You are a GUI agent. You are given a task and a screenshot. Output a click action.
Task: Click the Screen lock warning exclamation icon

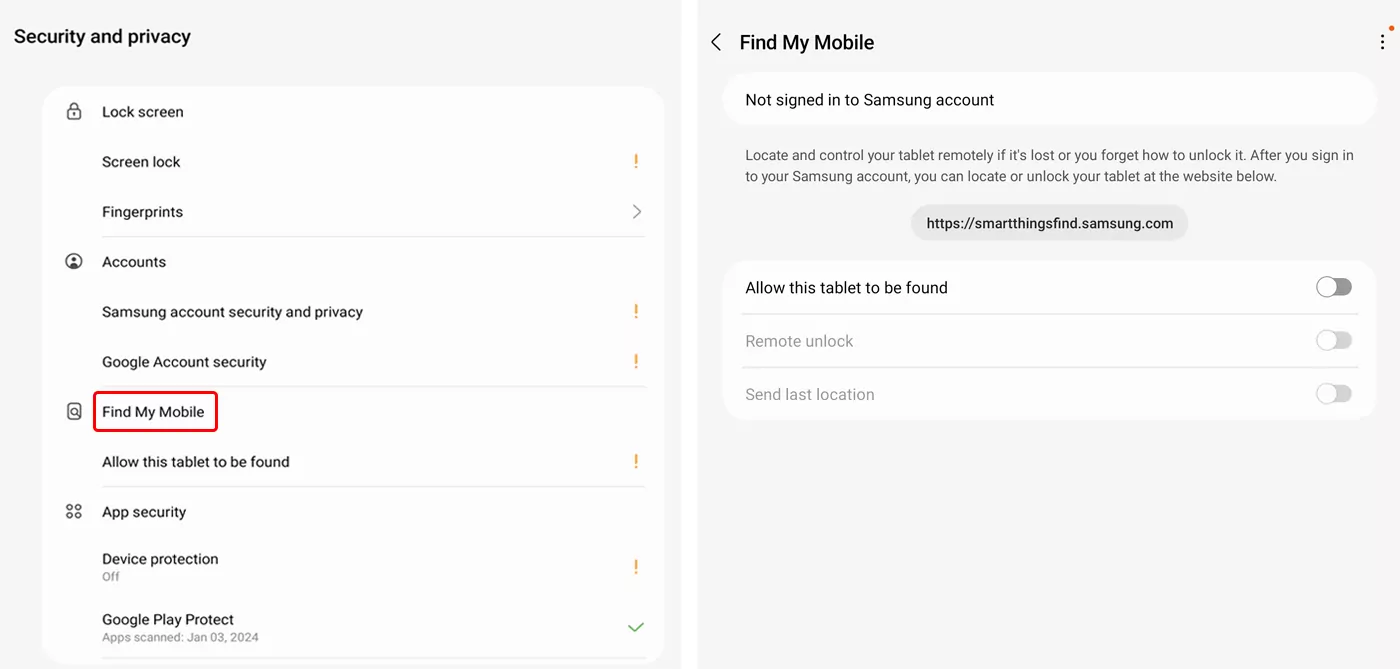pyautogui.click(x=636, y=161)
